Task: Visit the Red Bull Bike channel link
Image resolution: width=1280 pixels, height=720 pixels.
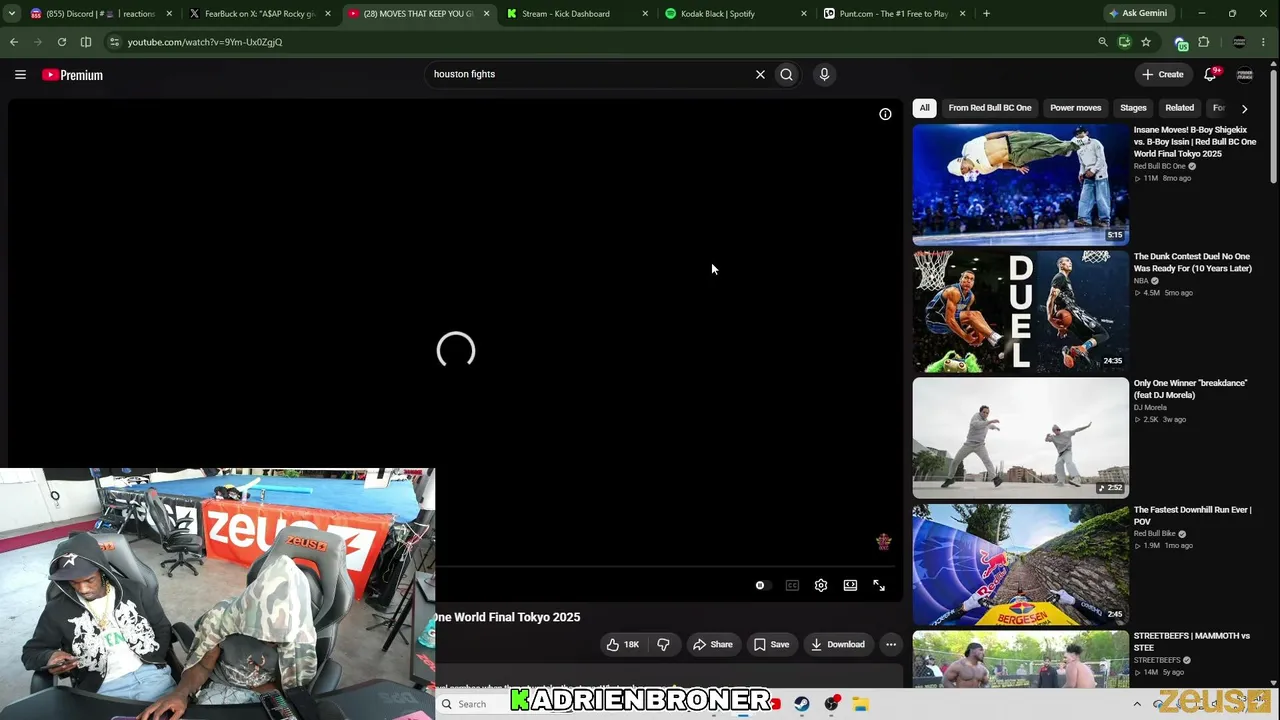Action: pyautogui.click(x=1155, y=534)
